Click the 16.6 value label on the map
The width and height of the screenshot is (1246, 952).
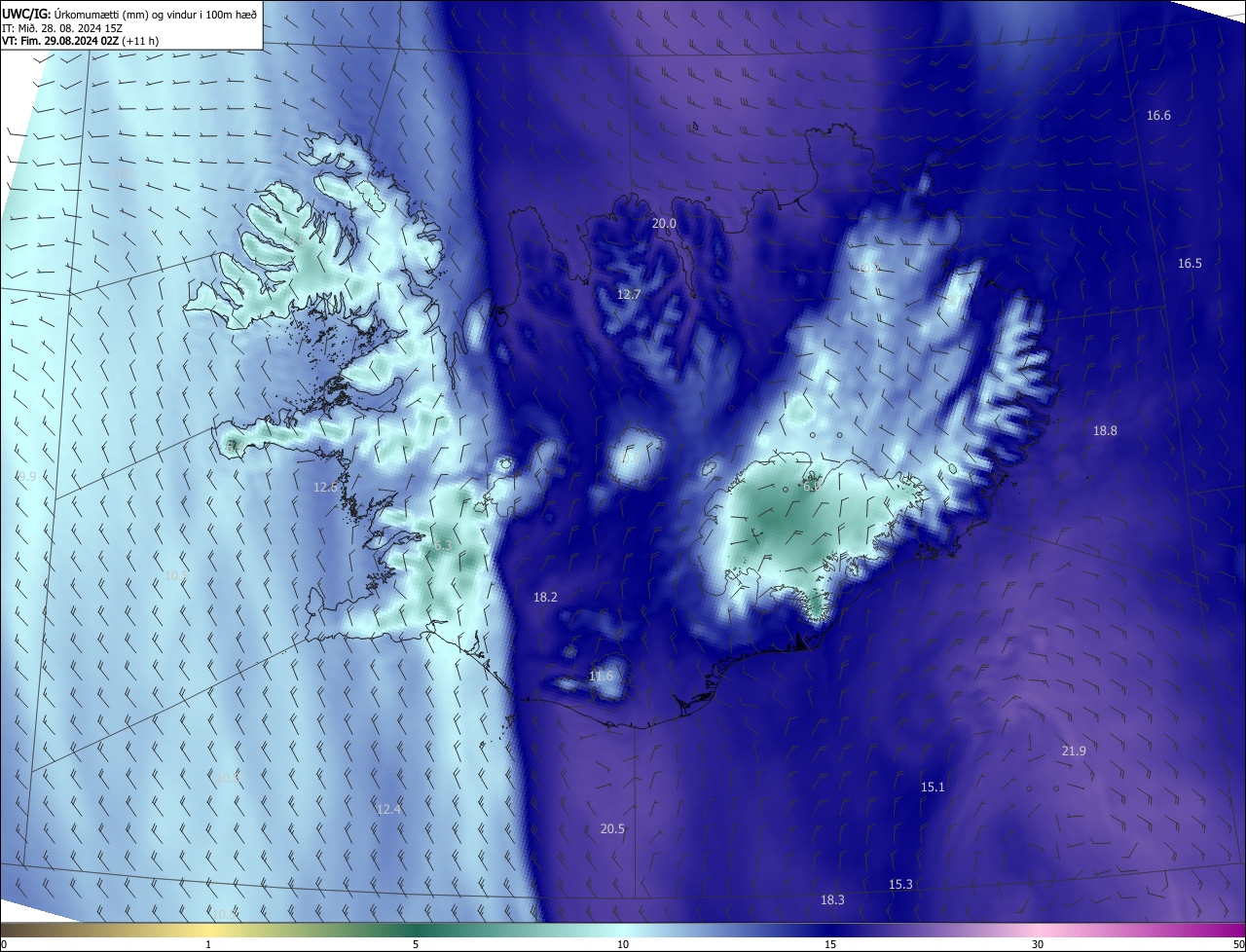pyautogui.click(x=1158, y=116)
